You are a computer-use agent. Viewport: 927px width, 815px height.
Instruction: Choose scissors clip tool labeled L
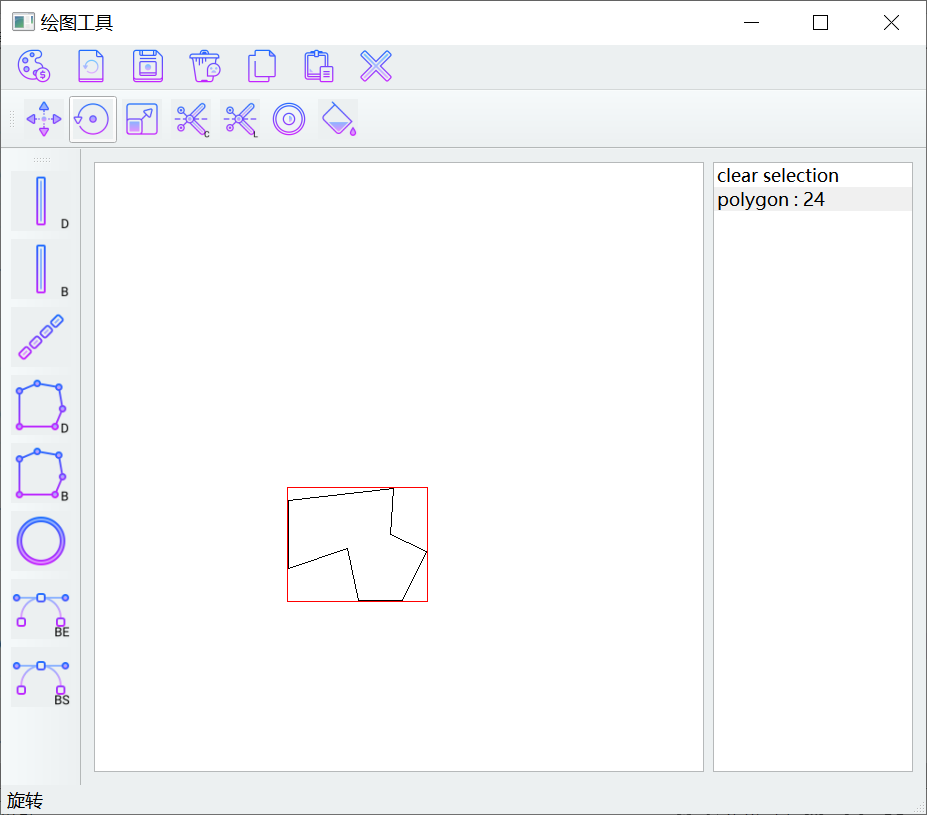coord(240,119)
